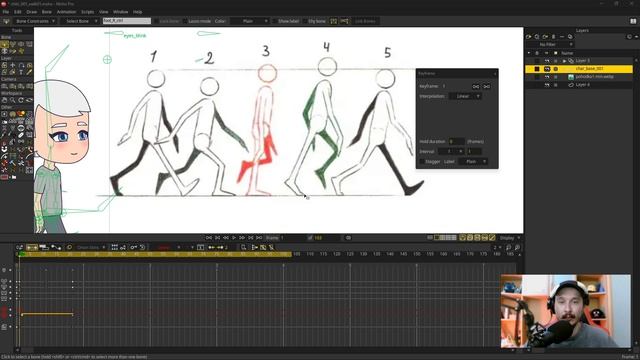Step back one frame
The height and width of the screenshot is (360, 640).
(226, 238)
